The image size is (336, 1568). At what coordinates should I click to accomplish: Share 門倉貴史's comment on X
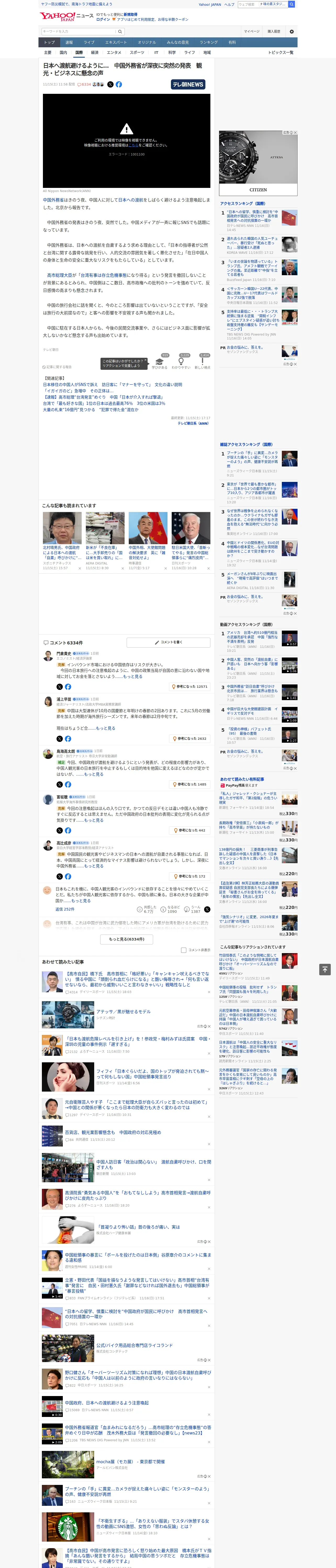click(60, 687)
